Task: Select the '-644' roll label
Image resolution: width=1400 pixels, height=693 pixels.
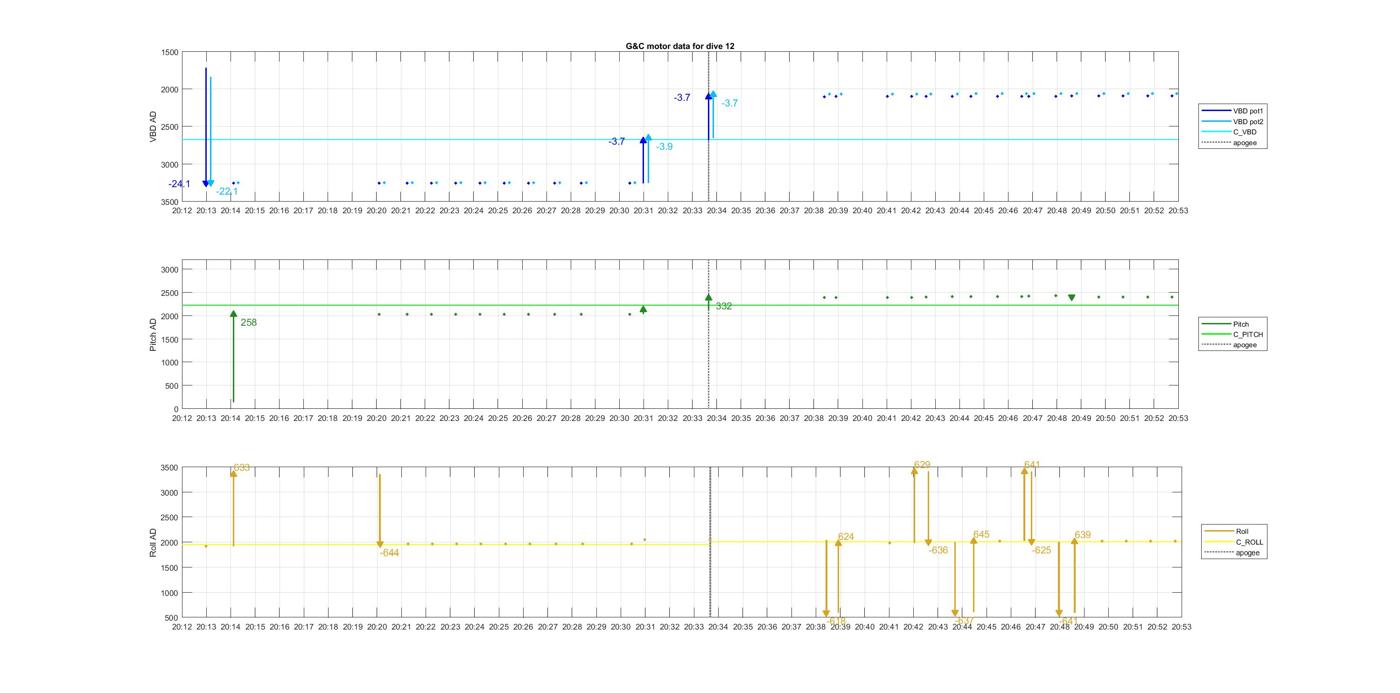Action: [x=389, y=553]
